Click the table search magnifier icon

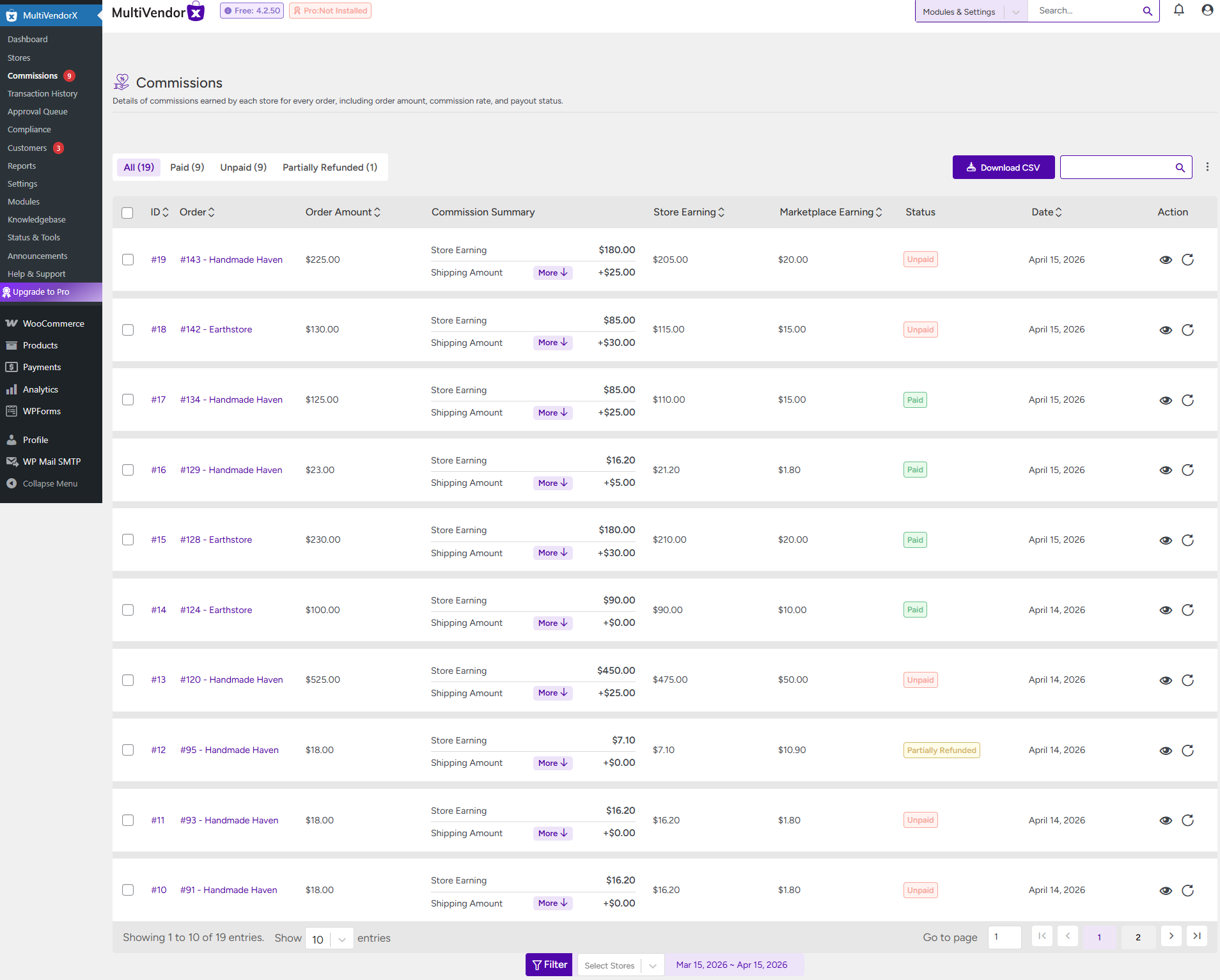[1180, 167]
